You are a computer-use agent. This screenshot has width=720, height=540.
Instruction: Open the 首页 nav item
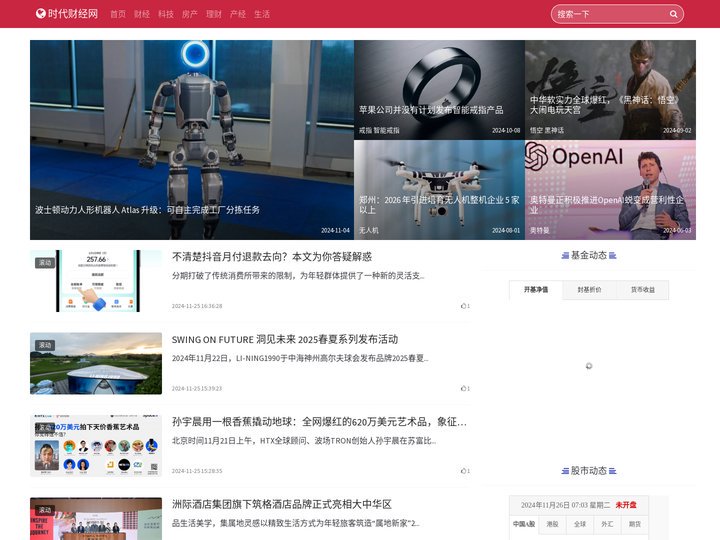coord(118,14)
